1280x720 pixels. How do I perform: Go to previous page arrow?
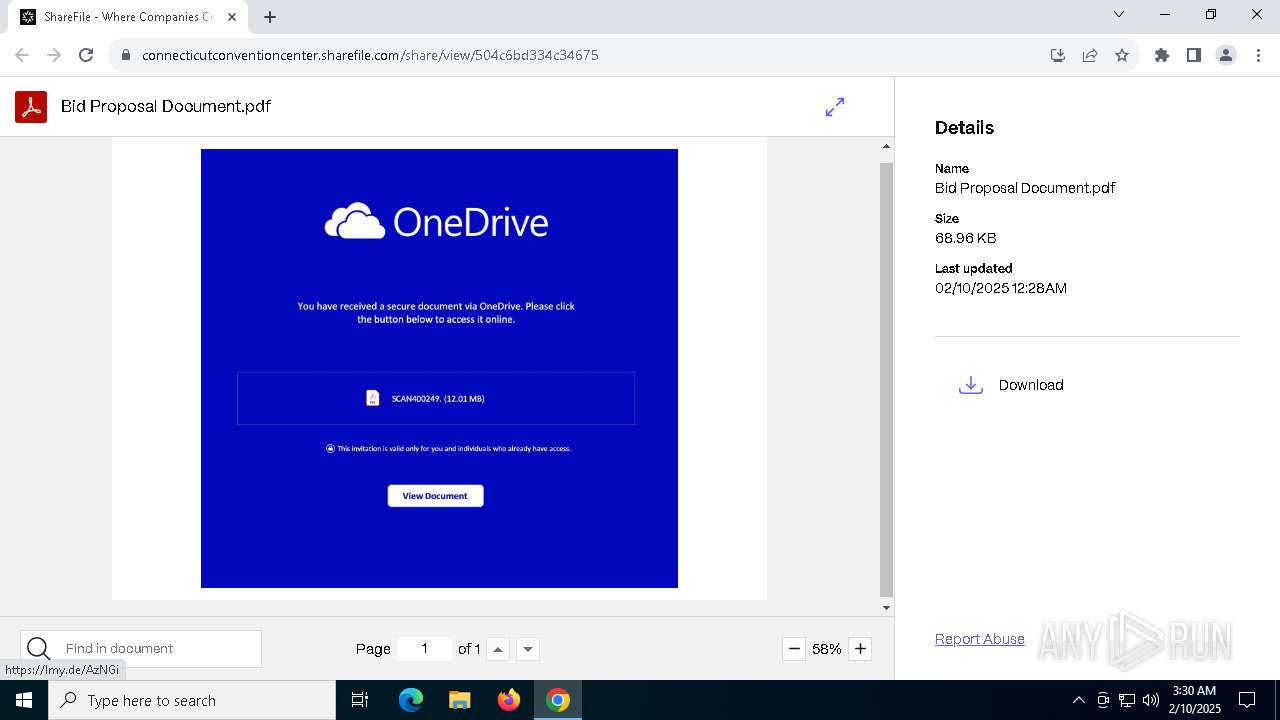pyautogui.click(x=498, y=649)
